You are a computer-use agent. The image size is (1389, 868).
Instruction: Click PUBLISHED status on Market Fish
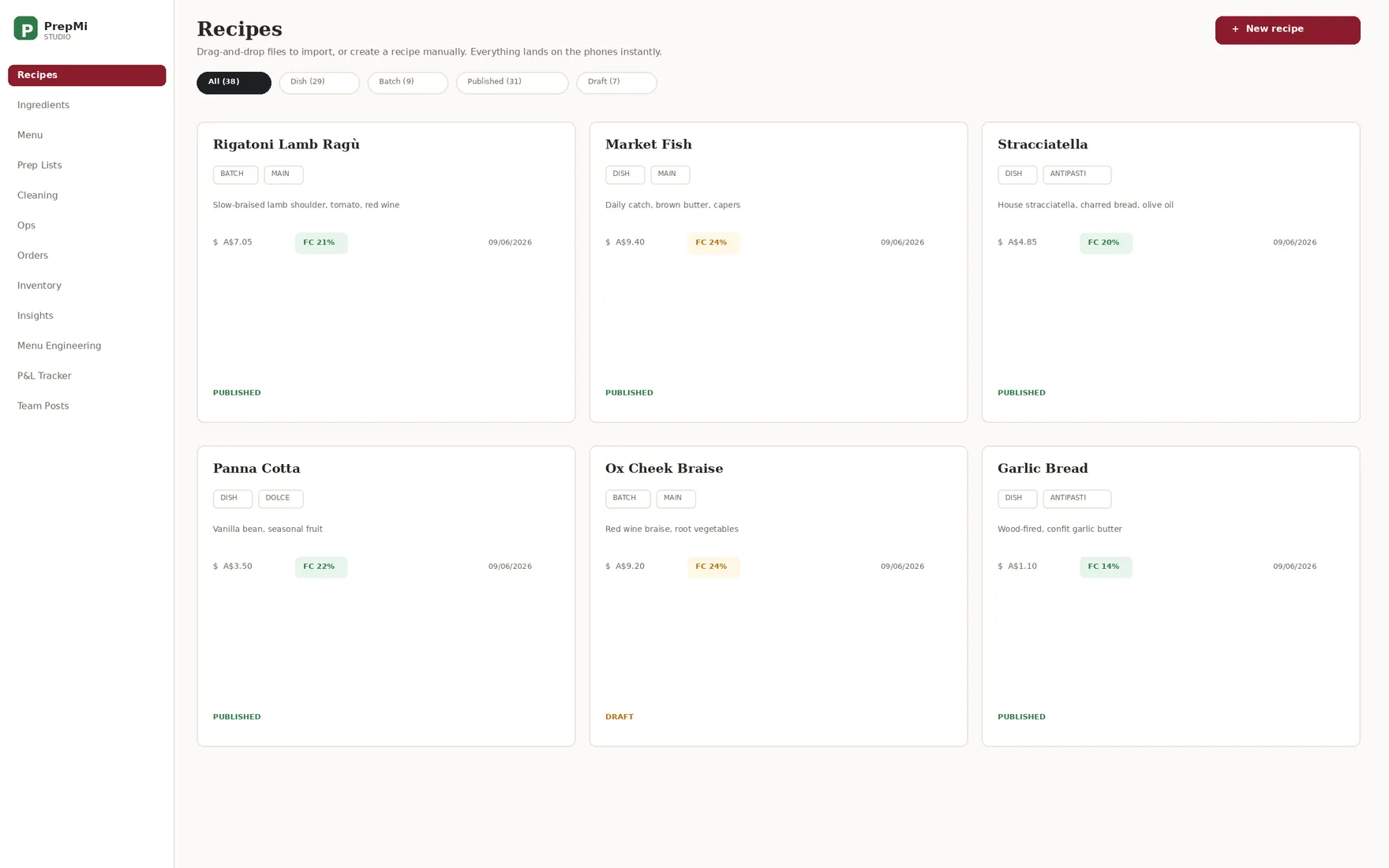[629, 393]
